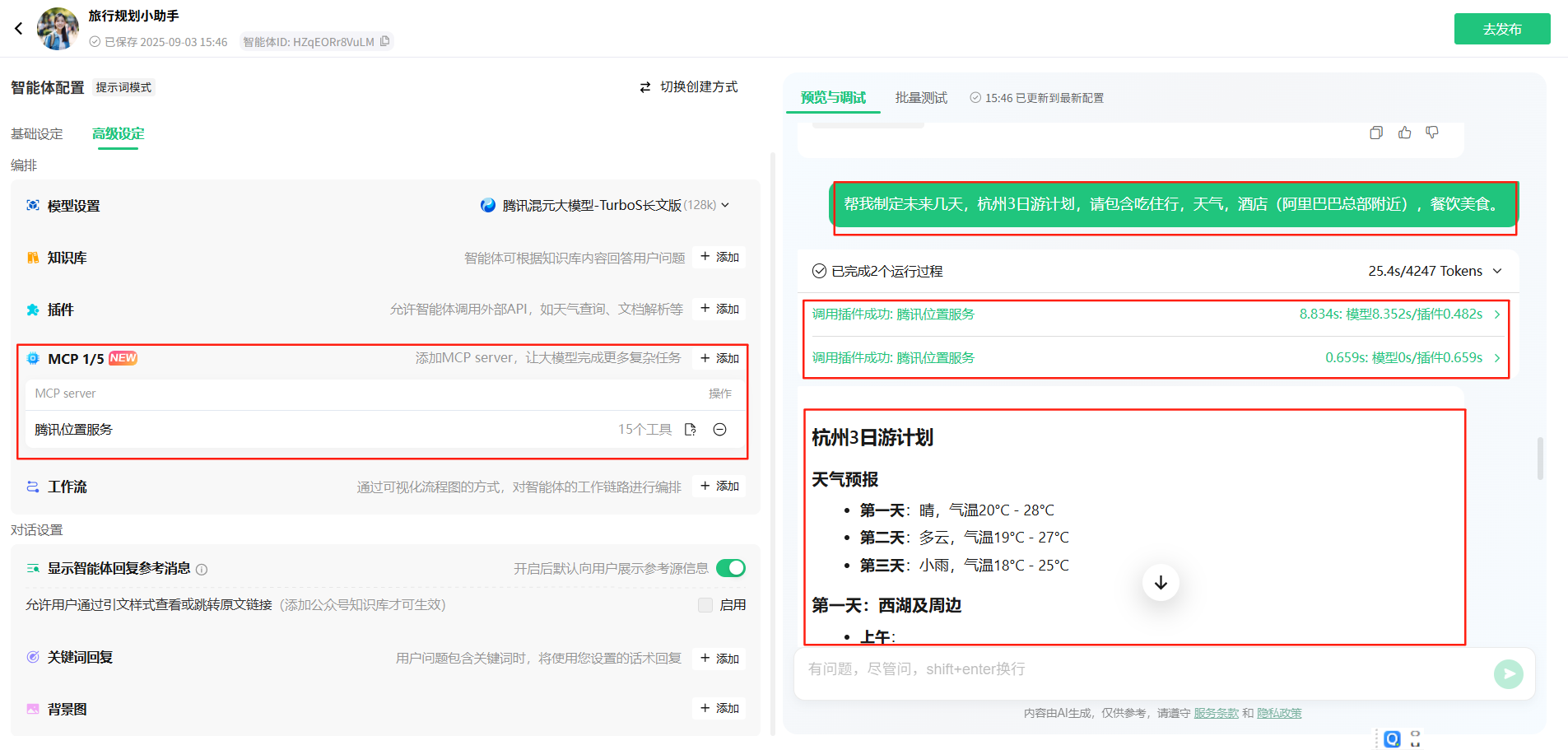Click the expand-frame icon at bottom right

[1416, 738]
